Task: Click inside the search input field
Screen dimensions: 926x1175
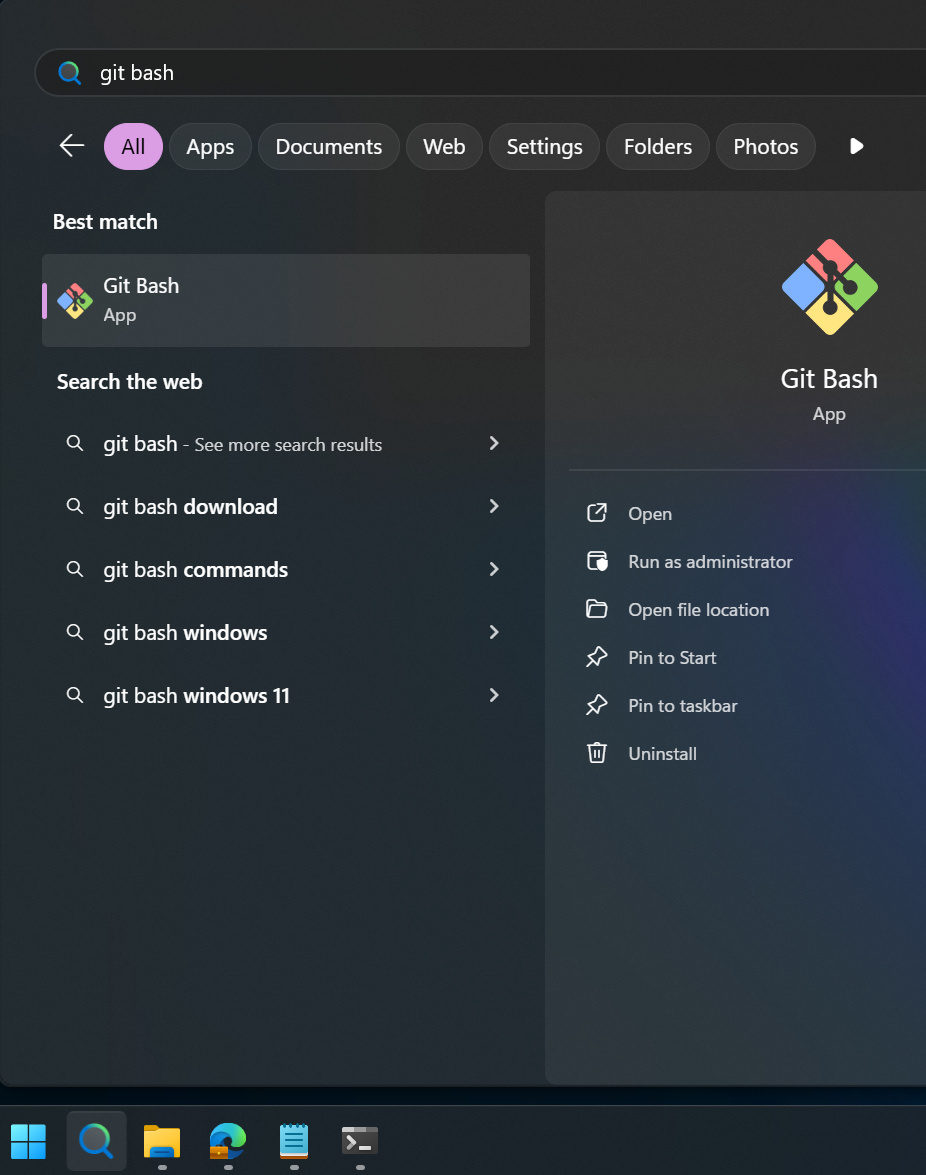Action: 300,72
